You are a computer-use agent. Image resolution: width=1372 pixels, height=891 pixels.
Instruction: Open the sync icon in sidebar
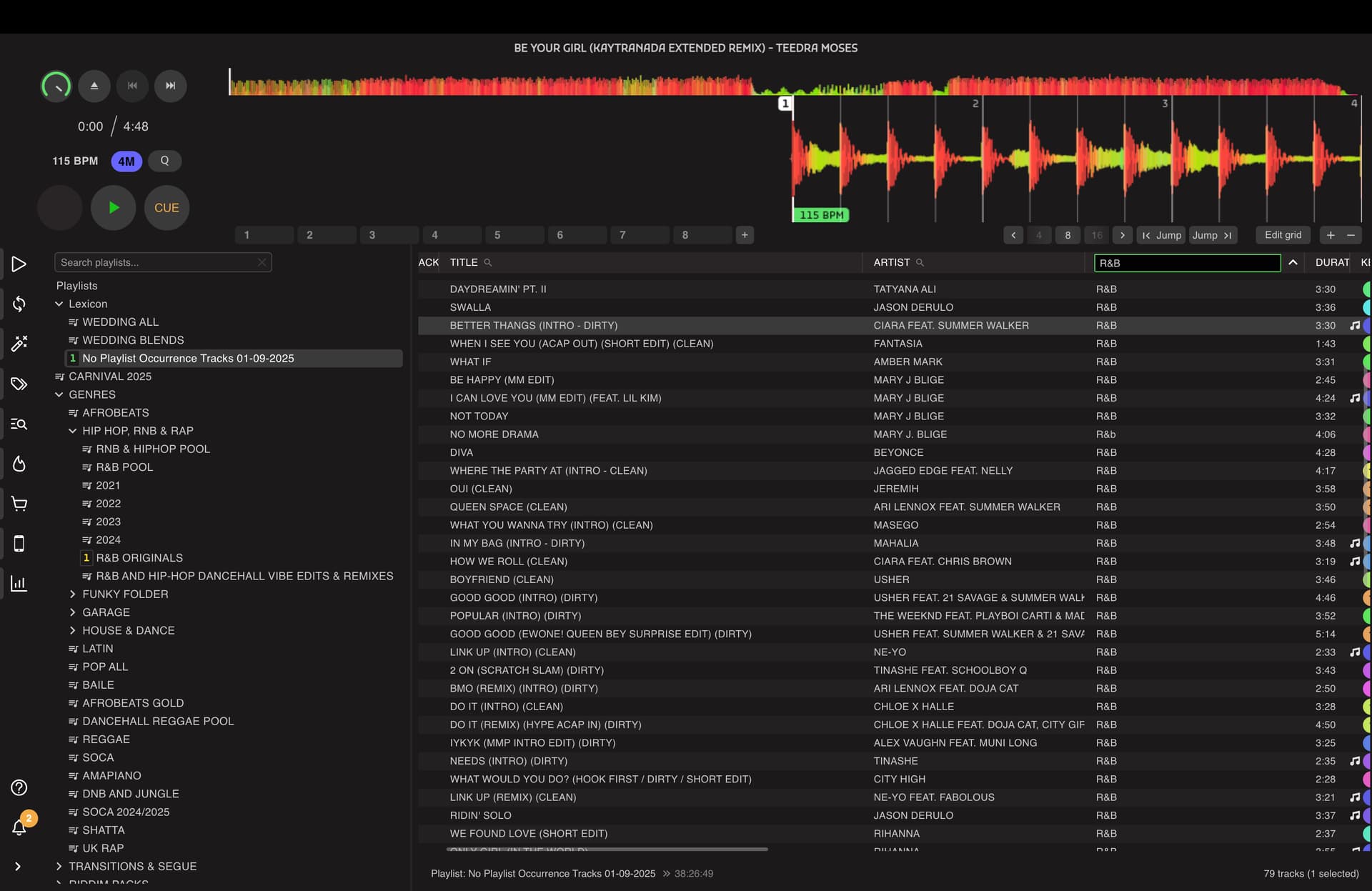pos(19,304)
